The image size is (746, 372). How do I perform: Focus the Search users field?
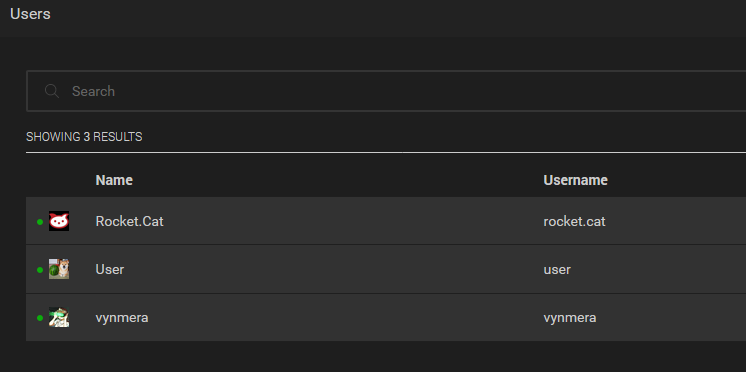386,91
